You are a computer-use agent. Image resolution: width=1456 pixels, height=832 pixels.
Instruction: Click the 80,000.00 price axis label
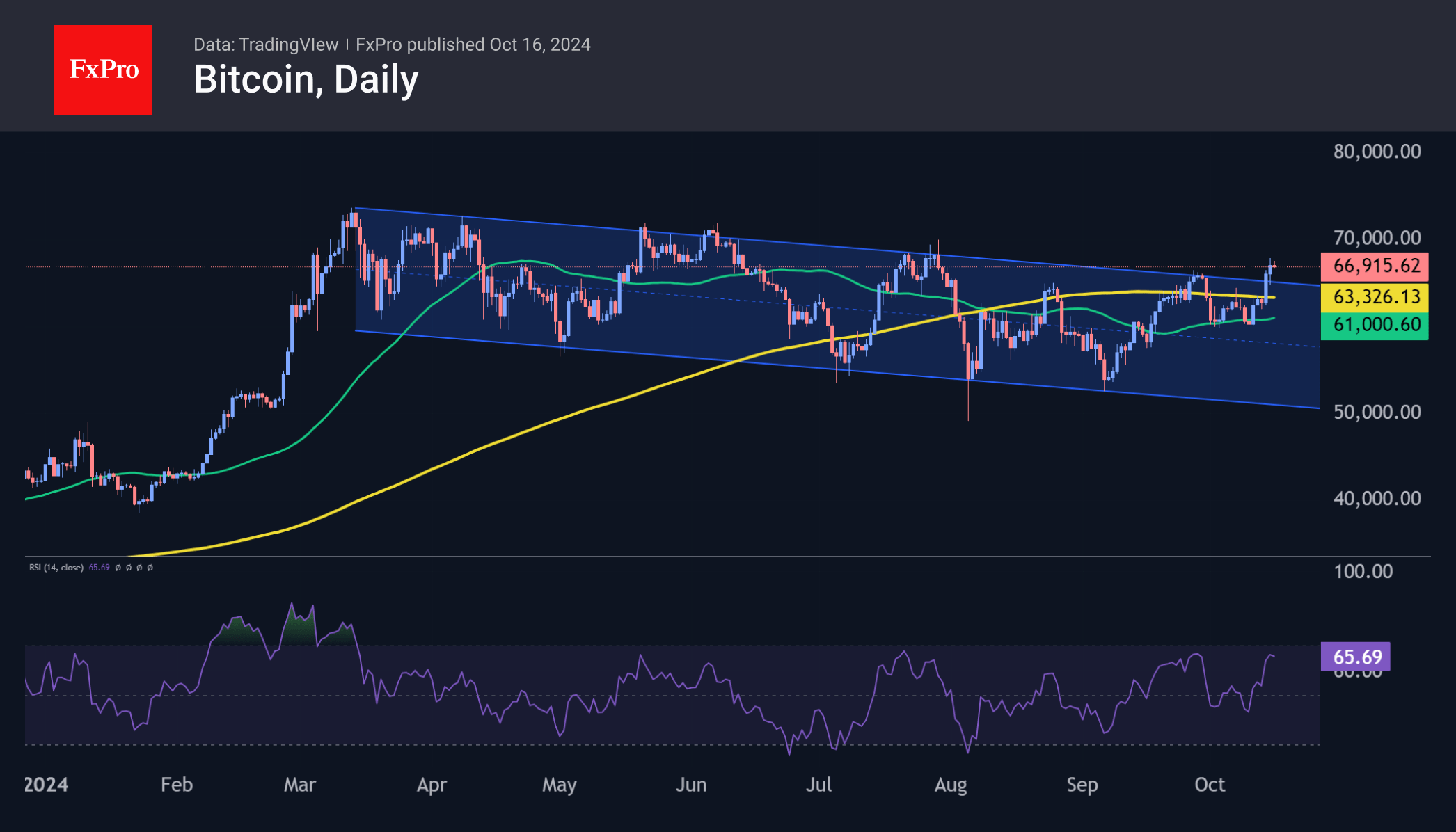(1377, 152)
